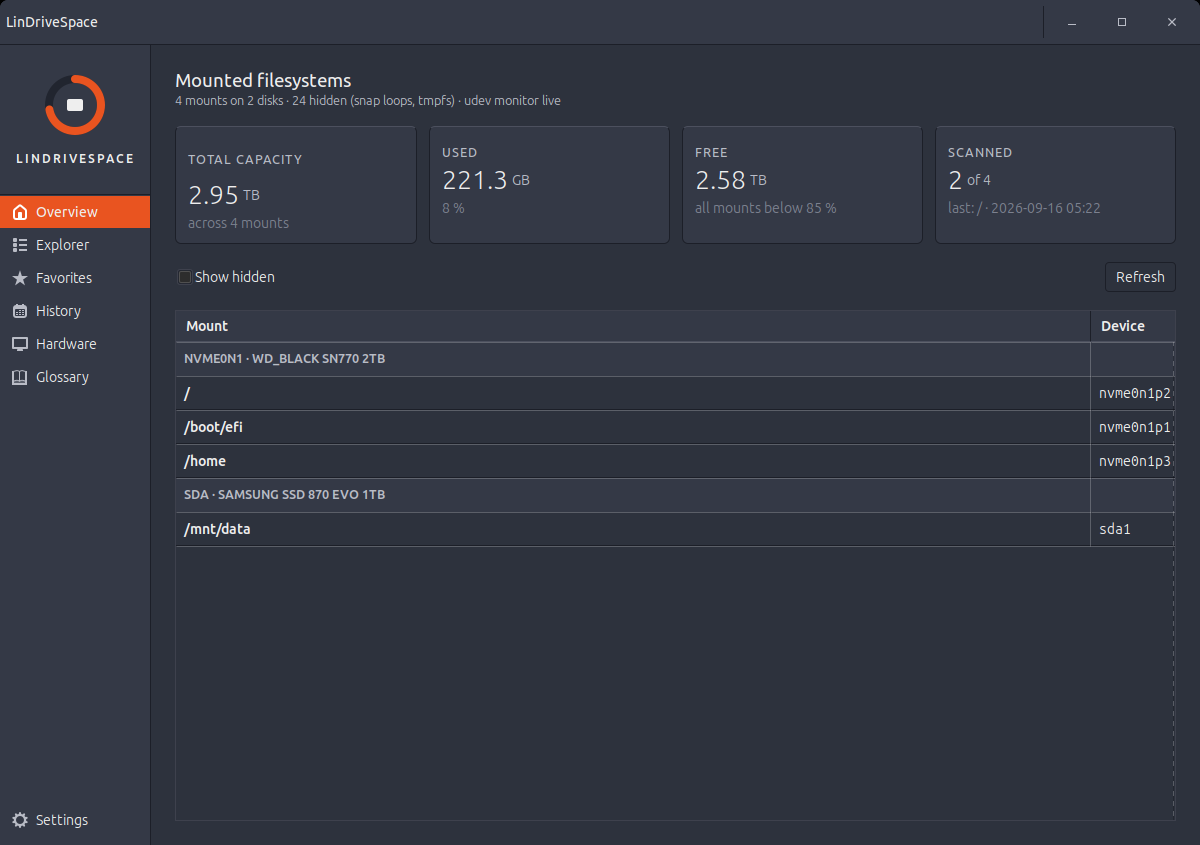Switch to the Explorer section
The width and height of the screenshot is (1200, 845).
75,245
